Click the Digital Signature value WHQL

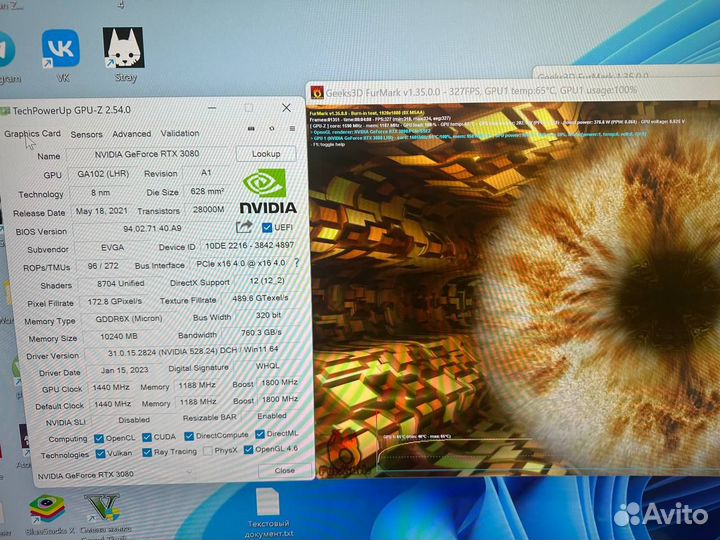coord(267,366)
